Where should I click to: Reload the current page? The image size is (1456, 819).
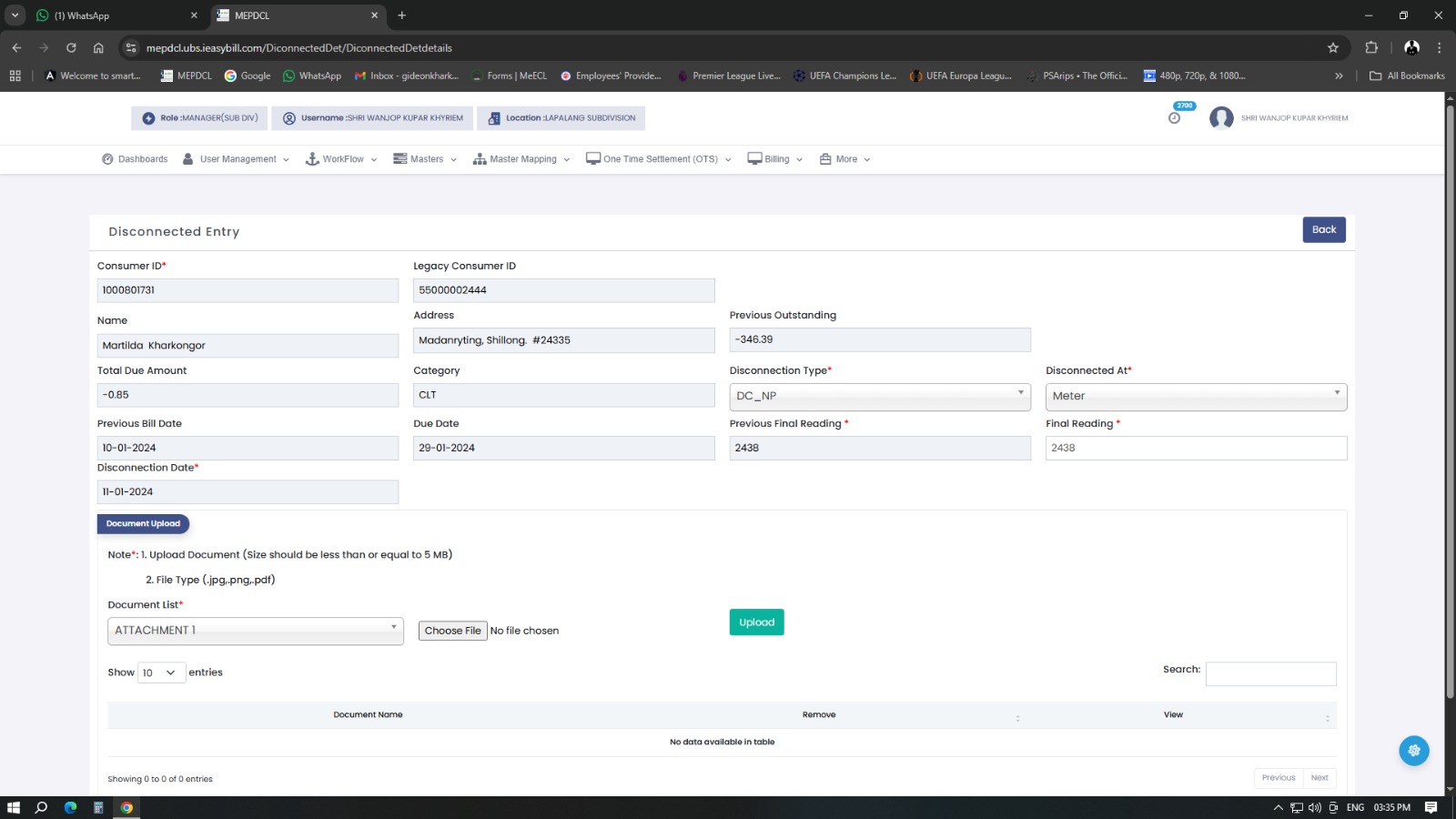71,48
